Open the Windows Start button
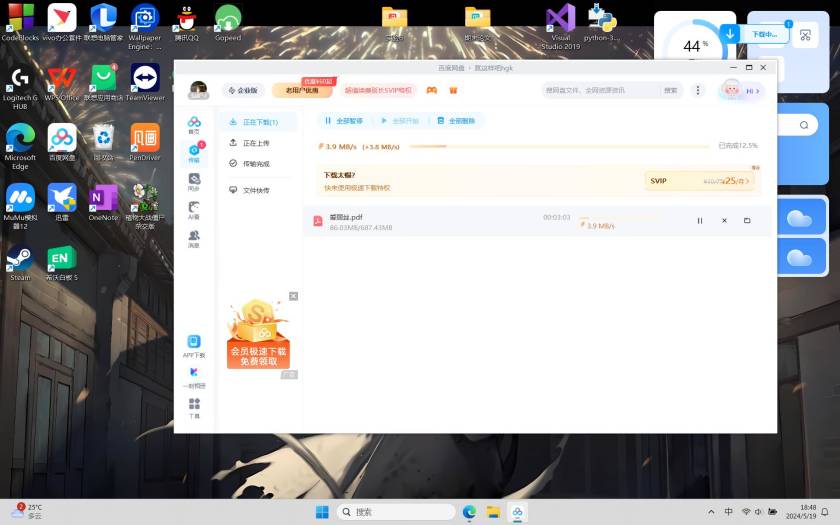This screenshot has width=840, height=525. coord(322,512)
